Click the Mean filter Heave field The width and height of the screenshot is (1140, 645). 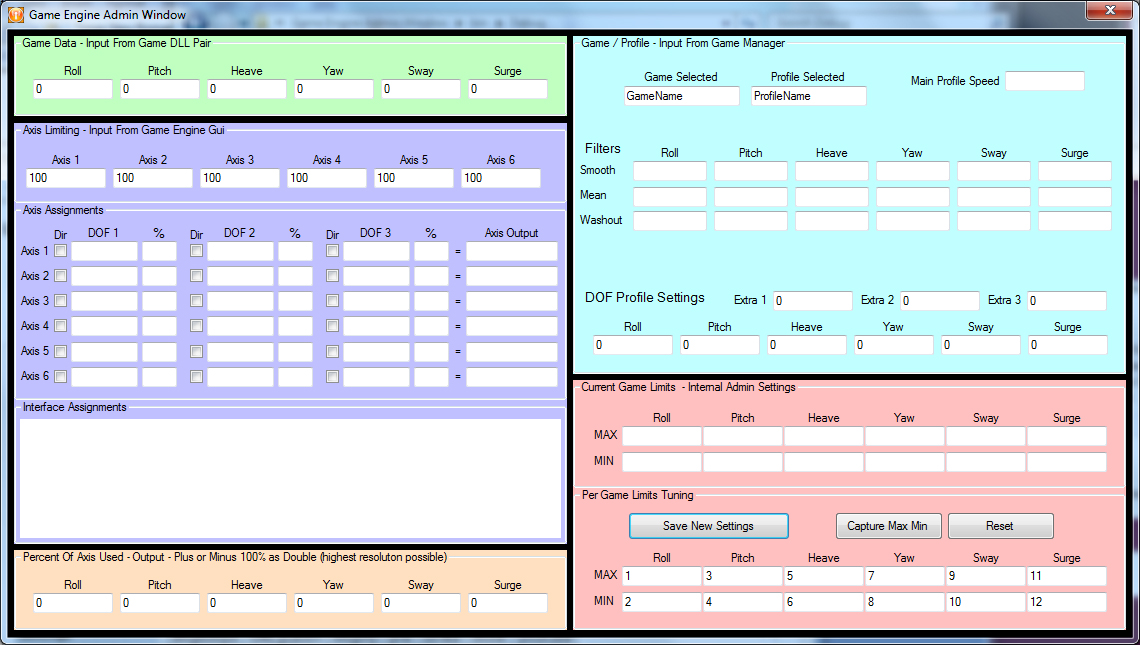tap(832, 196)
